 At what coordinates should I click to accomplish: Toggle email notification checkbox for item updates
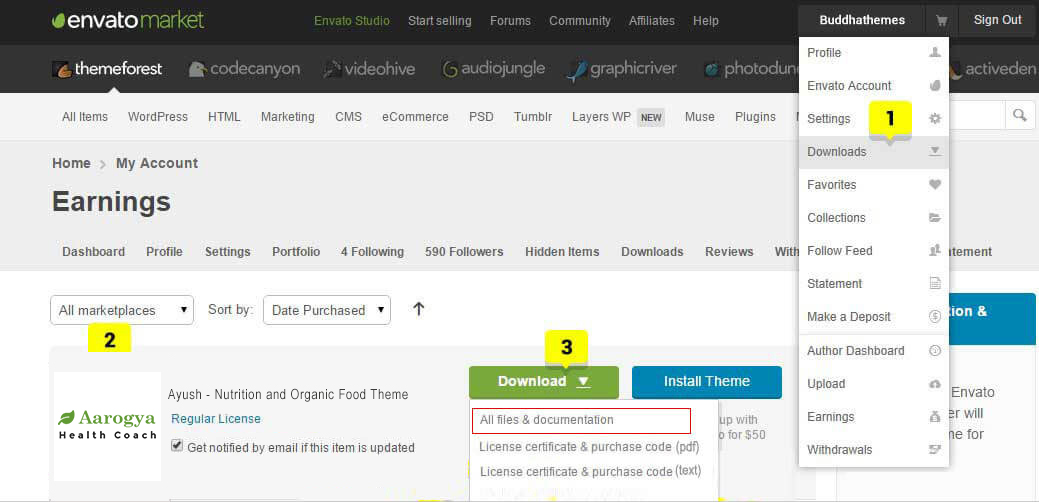pos(177,446)
